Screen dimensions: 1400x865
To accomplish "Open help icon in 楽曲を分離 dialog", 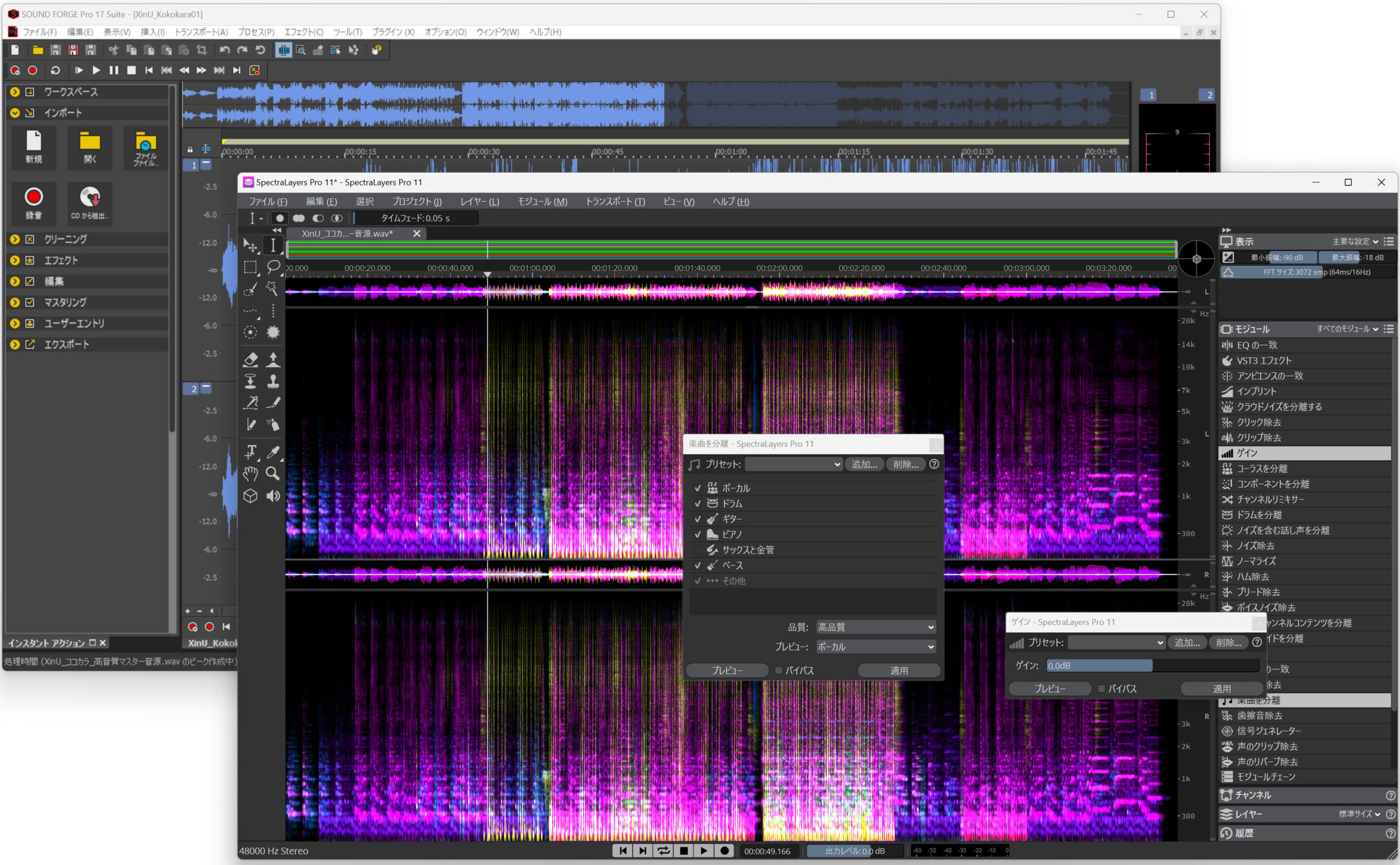I will pyautogui.click(x=934, y=464).
